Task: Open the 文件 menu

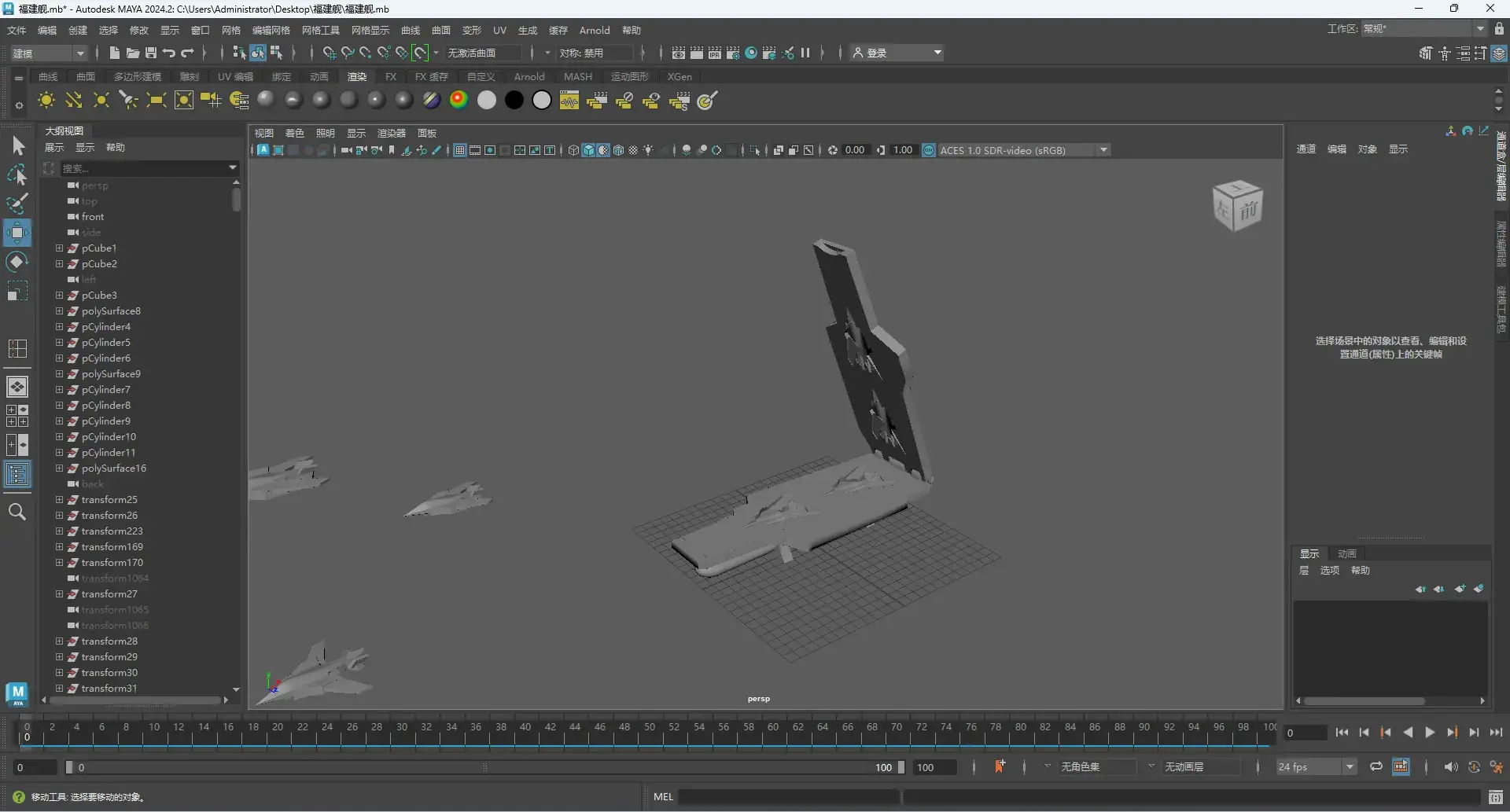Action: tap(17, 30)
